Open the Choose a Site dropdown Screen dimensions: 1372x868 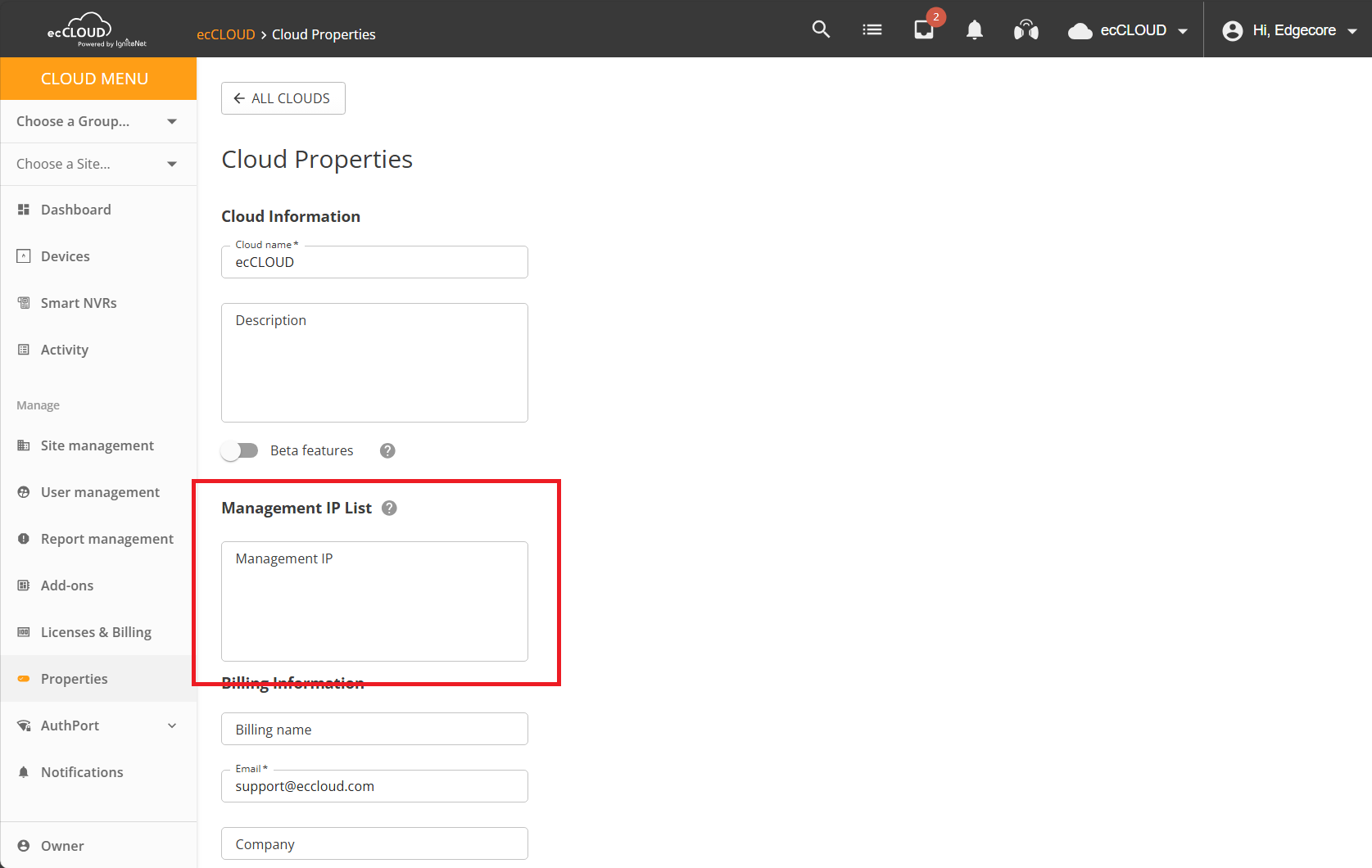point(98,164)
